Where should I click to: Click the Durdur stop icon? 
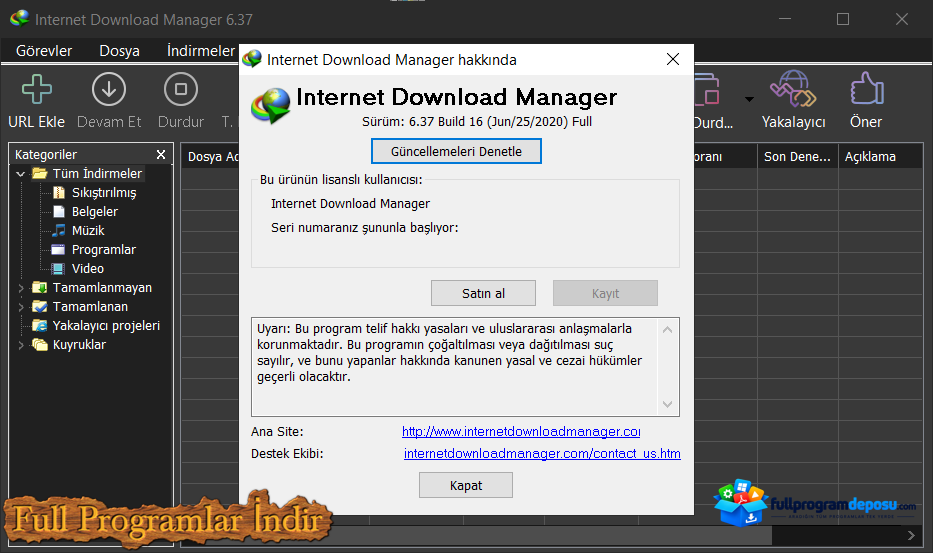click(x=181, y=90)
